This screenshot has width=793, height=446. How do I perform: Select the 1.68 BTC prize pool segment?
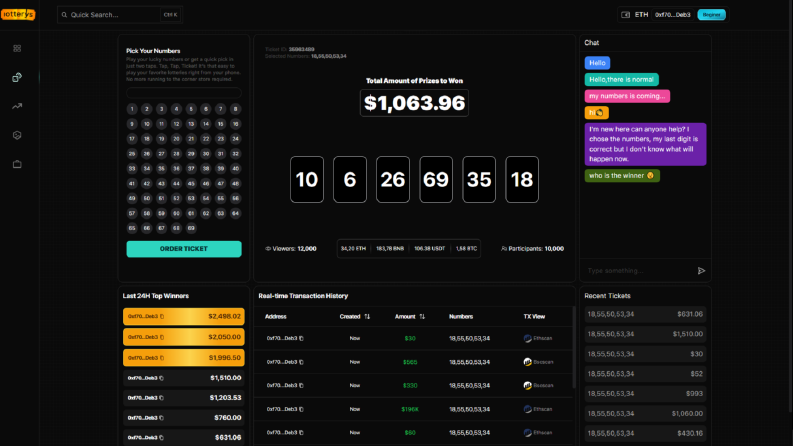pos(466,249)
